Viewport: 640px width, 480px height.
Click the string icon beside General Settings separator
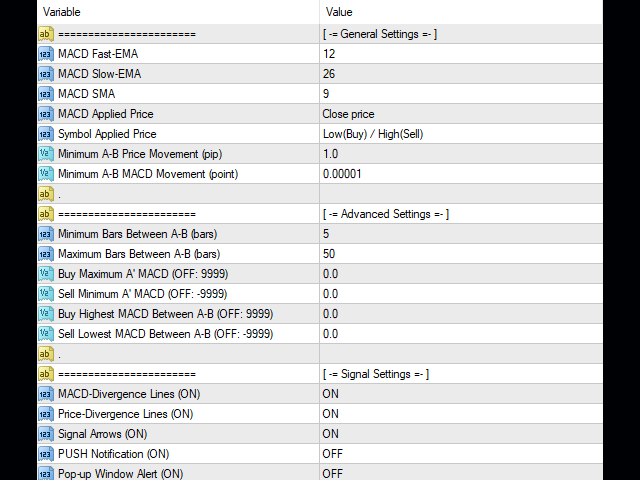point(46,34)
